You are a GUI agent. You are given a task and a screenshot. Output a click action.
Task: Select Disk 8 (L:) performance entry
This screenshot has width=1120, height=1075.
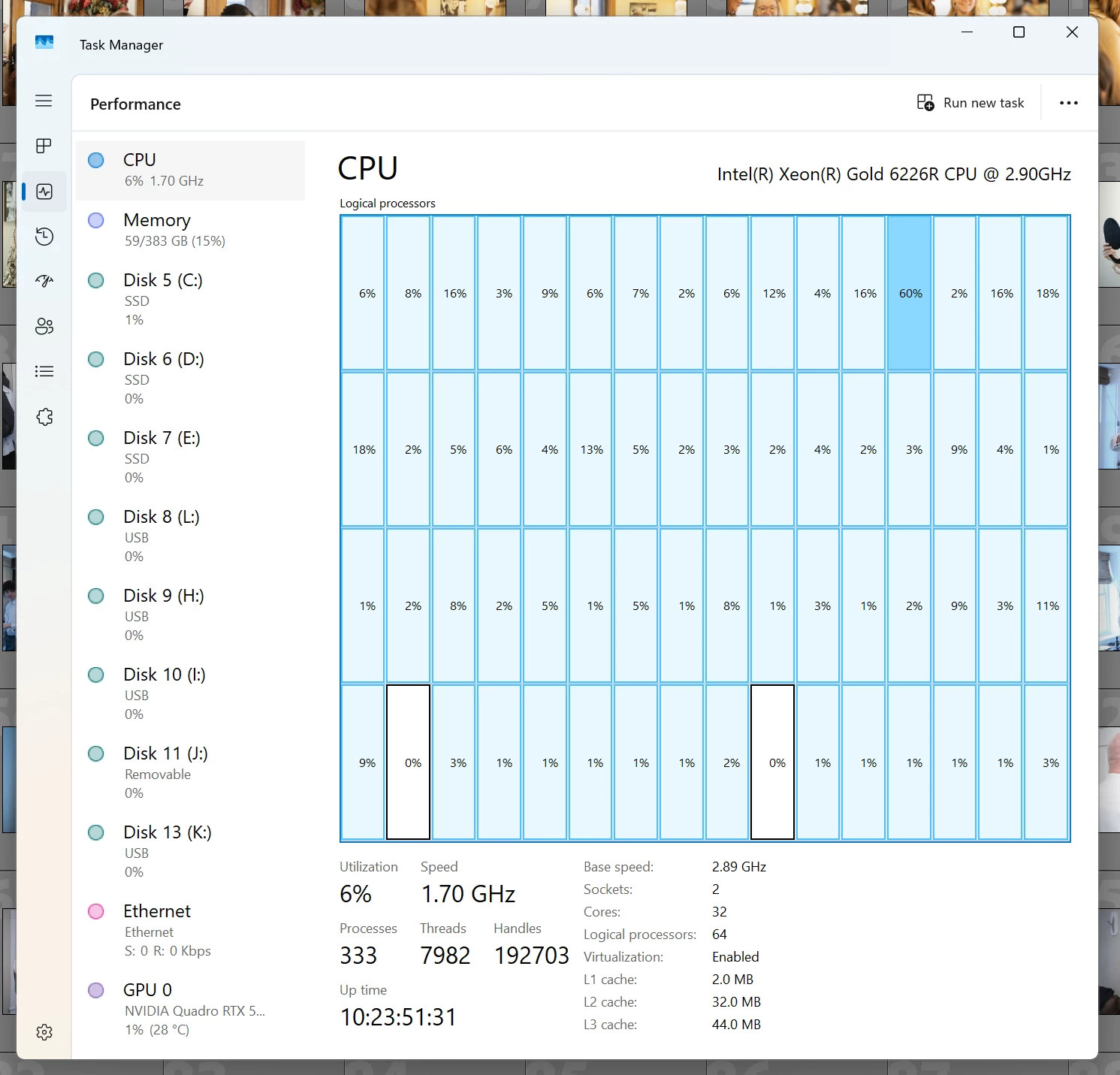pos(191,536)
